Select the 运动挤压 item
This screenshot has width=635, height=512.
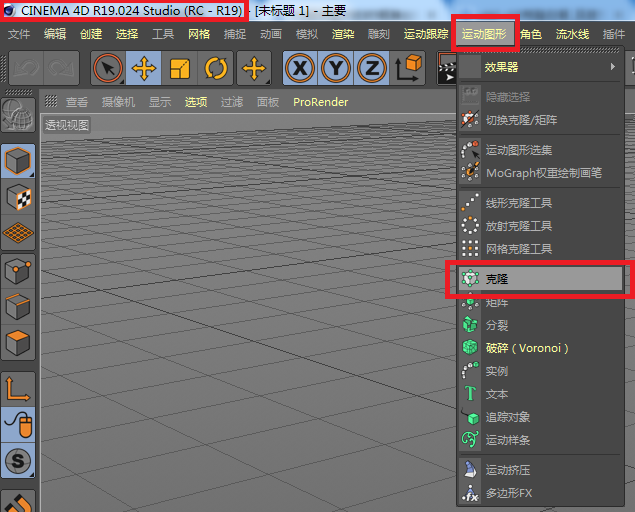(540, 470)
